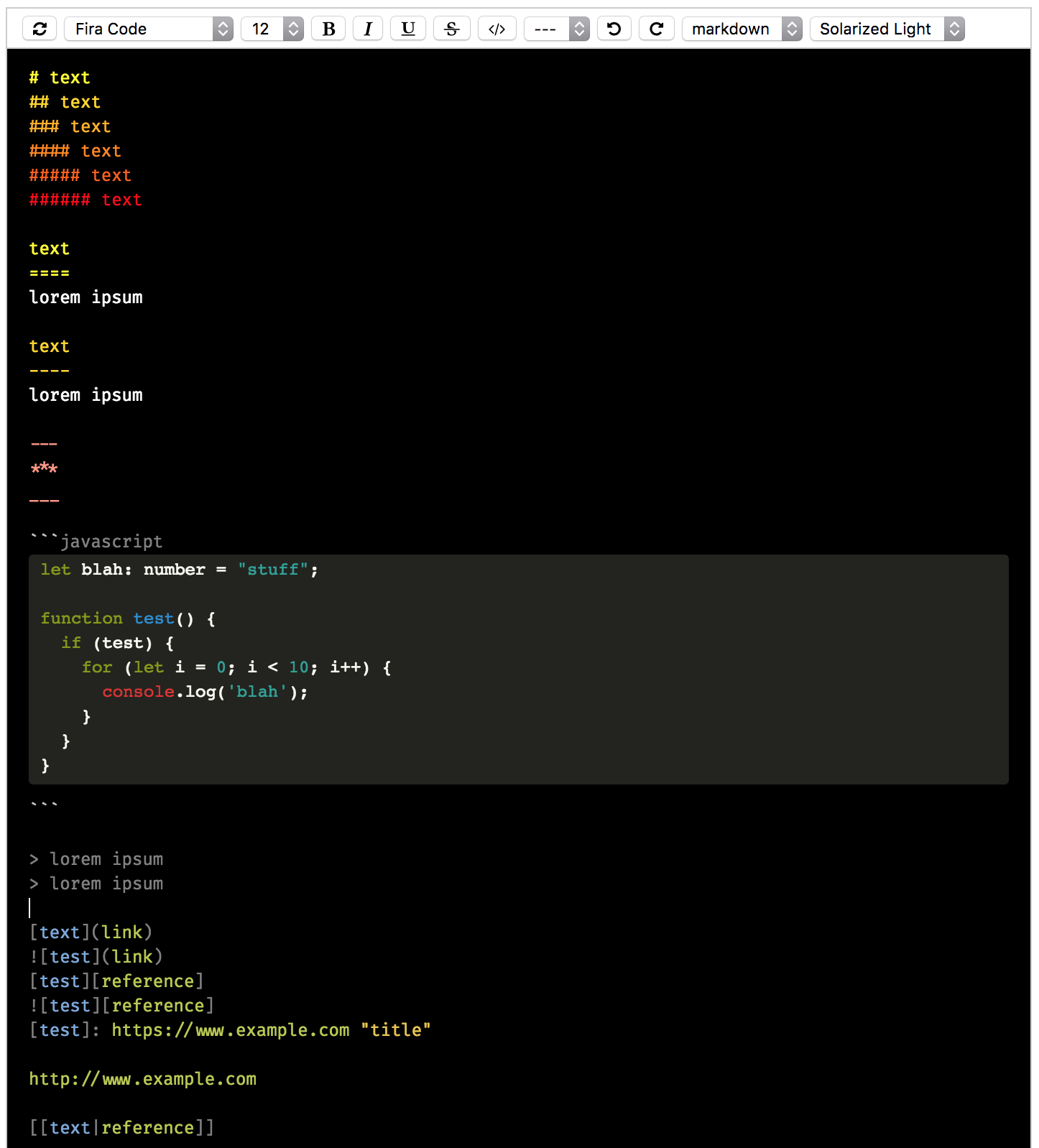The width and height of the screenshot is (1039, 1148).
Task: Open the markdown language dropdown
Action: tap(742, 29)
